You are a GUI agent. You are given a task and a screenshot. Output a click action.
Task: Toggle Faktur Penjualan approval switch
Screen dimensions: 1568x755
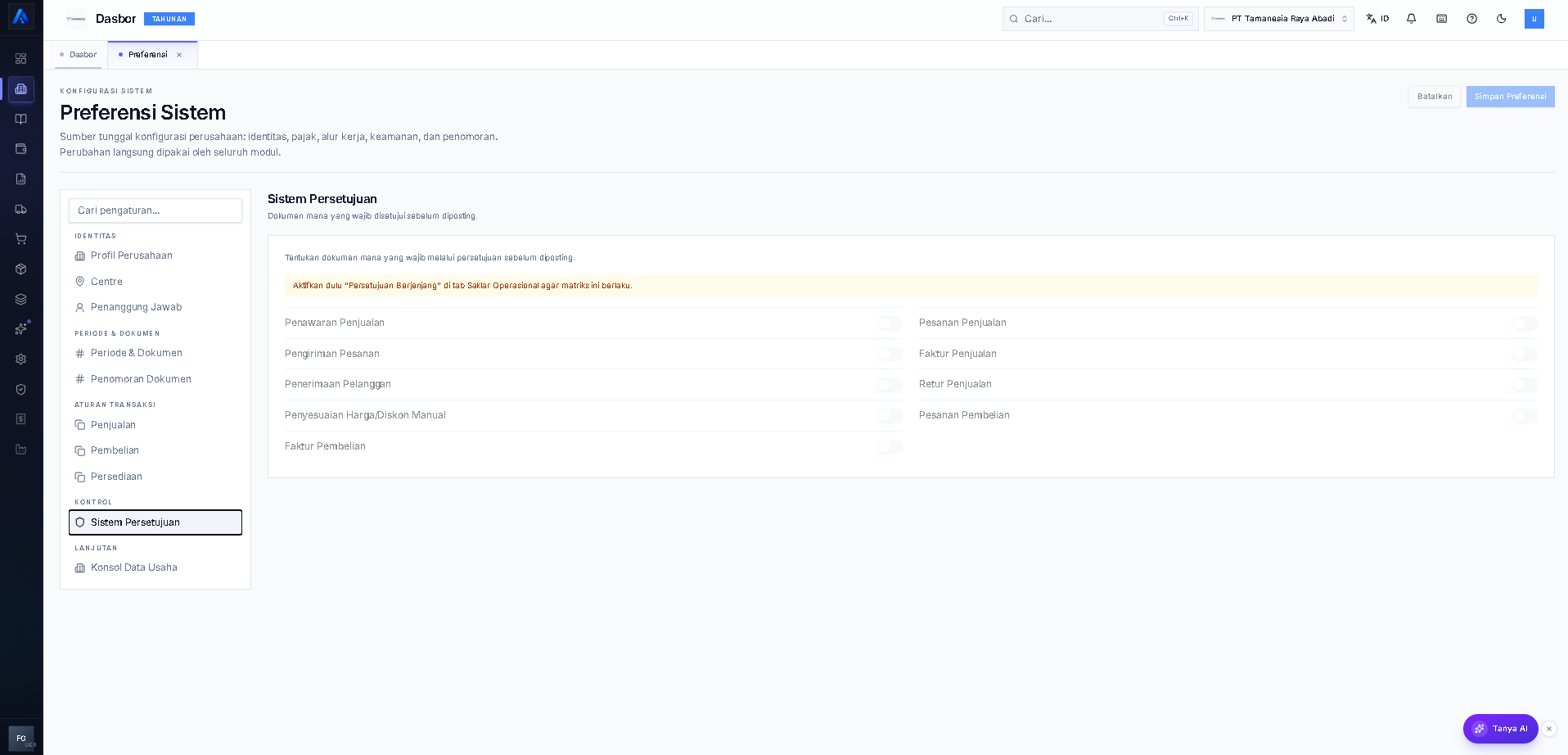[x=1525, y=354]
